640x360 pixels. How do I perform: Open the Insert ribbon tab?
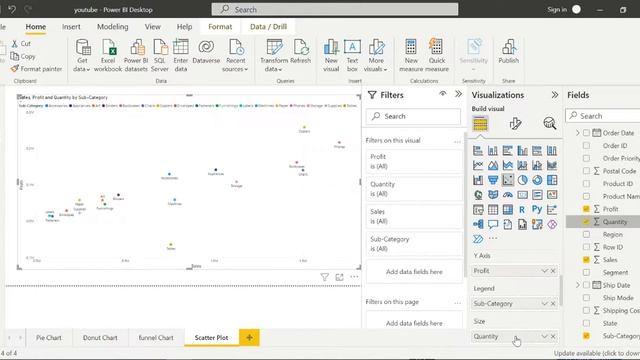pyautogui.click(x=71, y=27)
